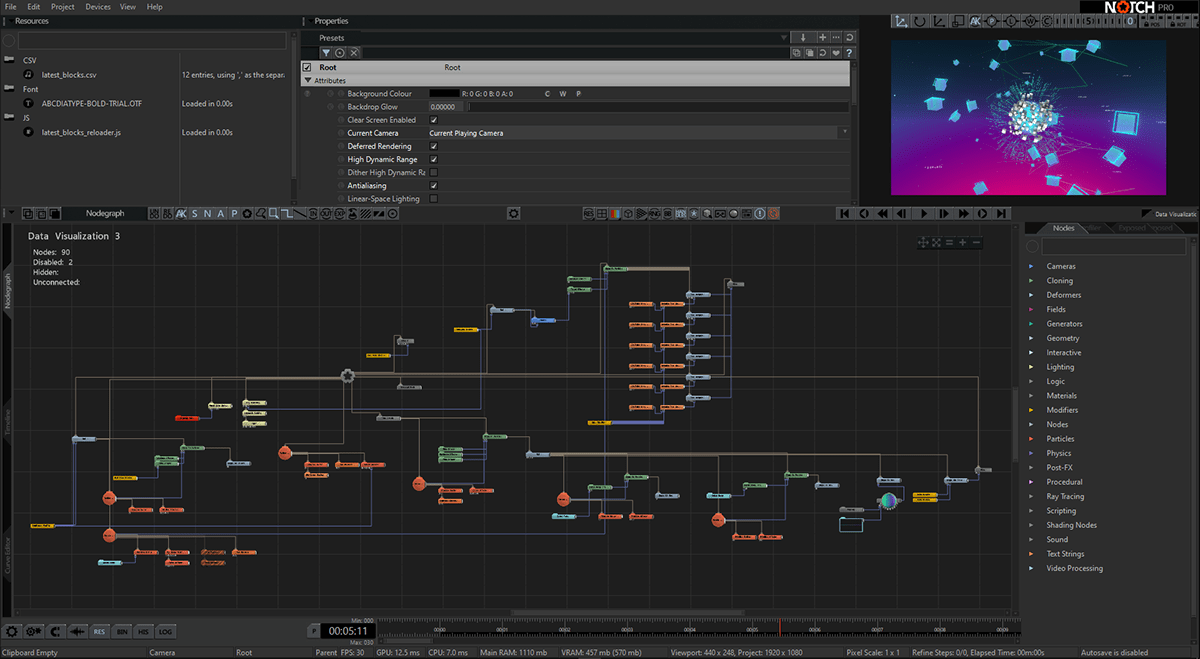Click the BIN button in bottom toolbar
This screenshot has height=659, width=1200.
tap(122, 631)
